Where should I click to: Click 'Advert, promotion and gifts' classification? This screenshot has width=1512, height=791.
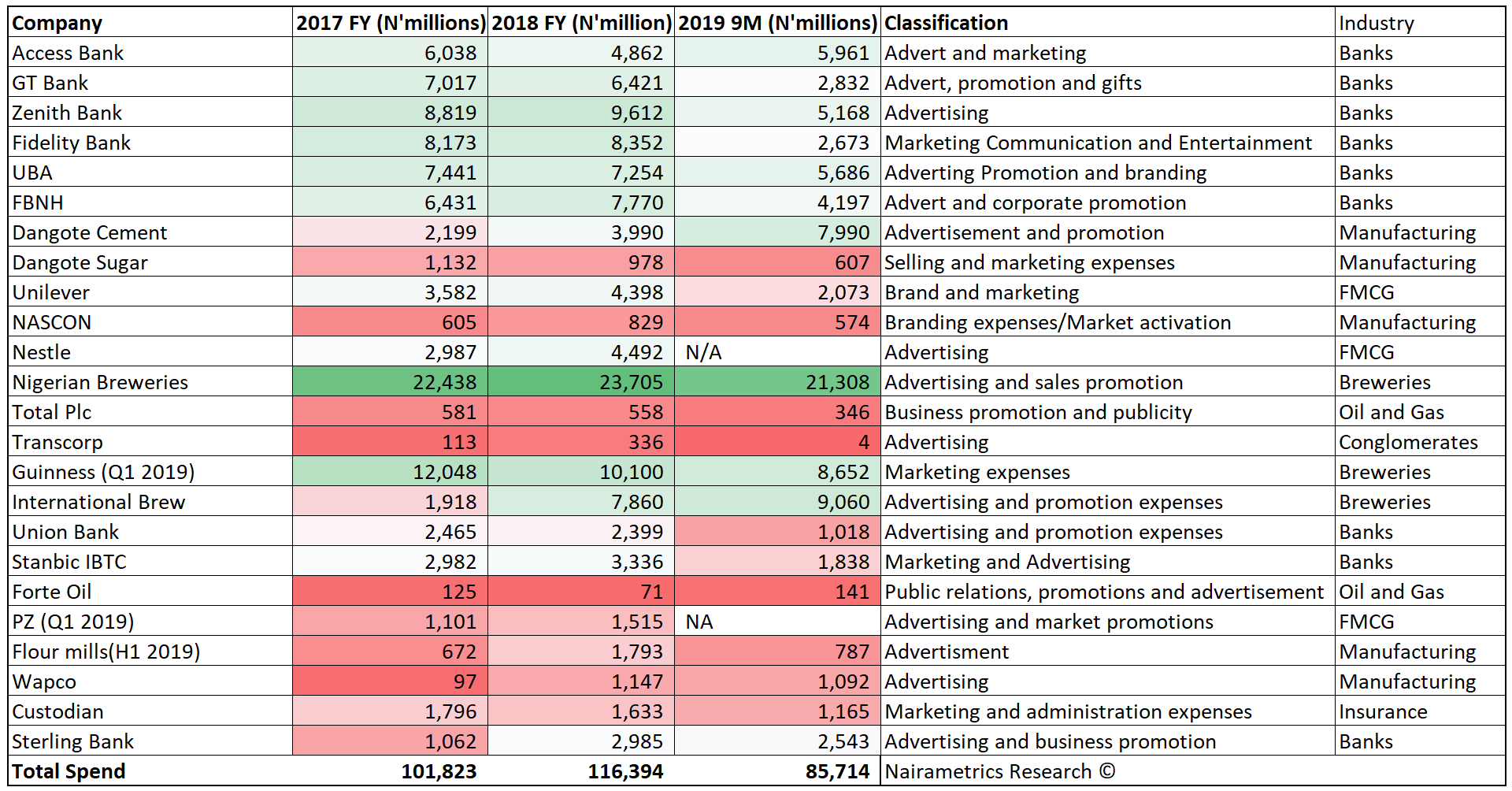point(1107,83)
